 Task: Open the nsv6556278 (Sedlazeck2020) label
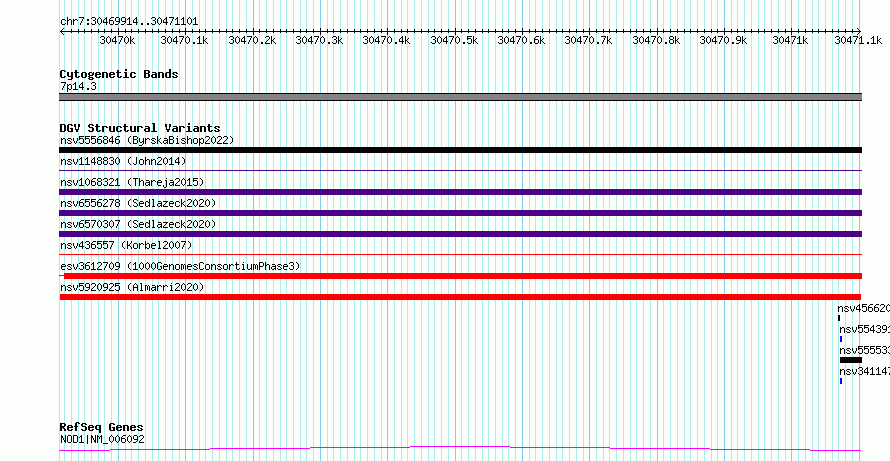tap(138, 203)
